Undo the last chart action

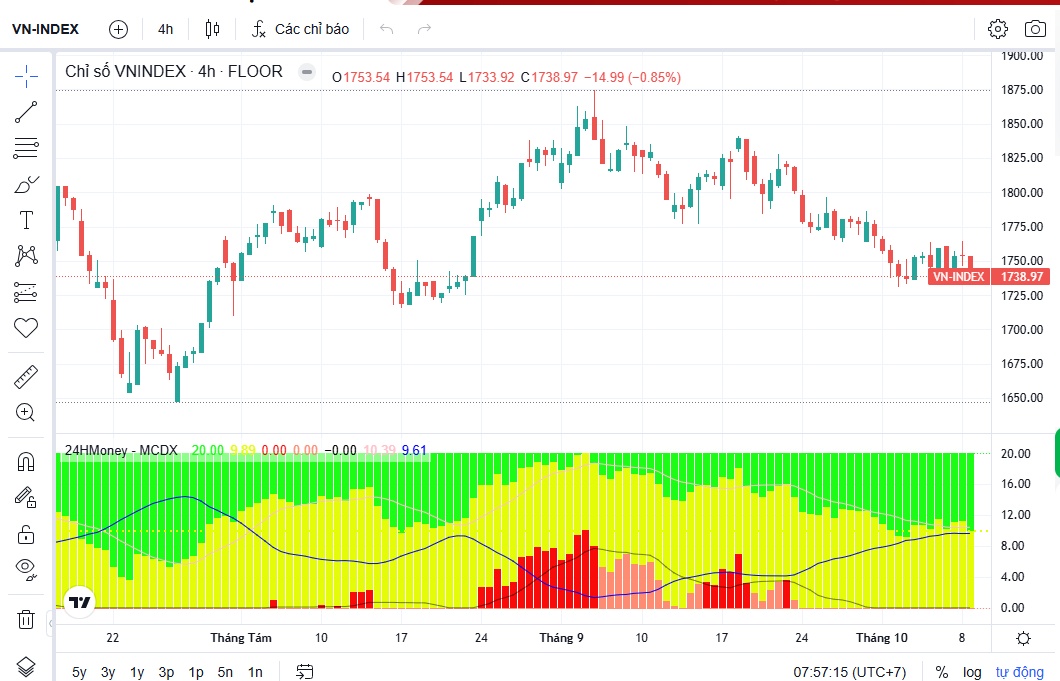[387, 29]
